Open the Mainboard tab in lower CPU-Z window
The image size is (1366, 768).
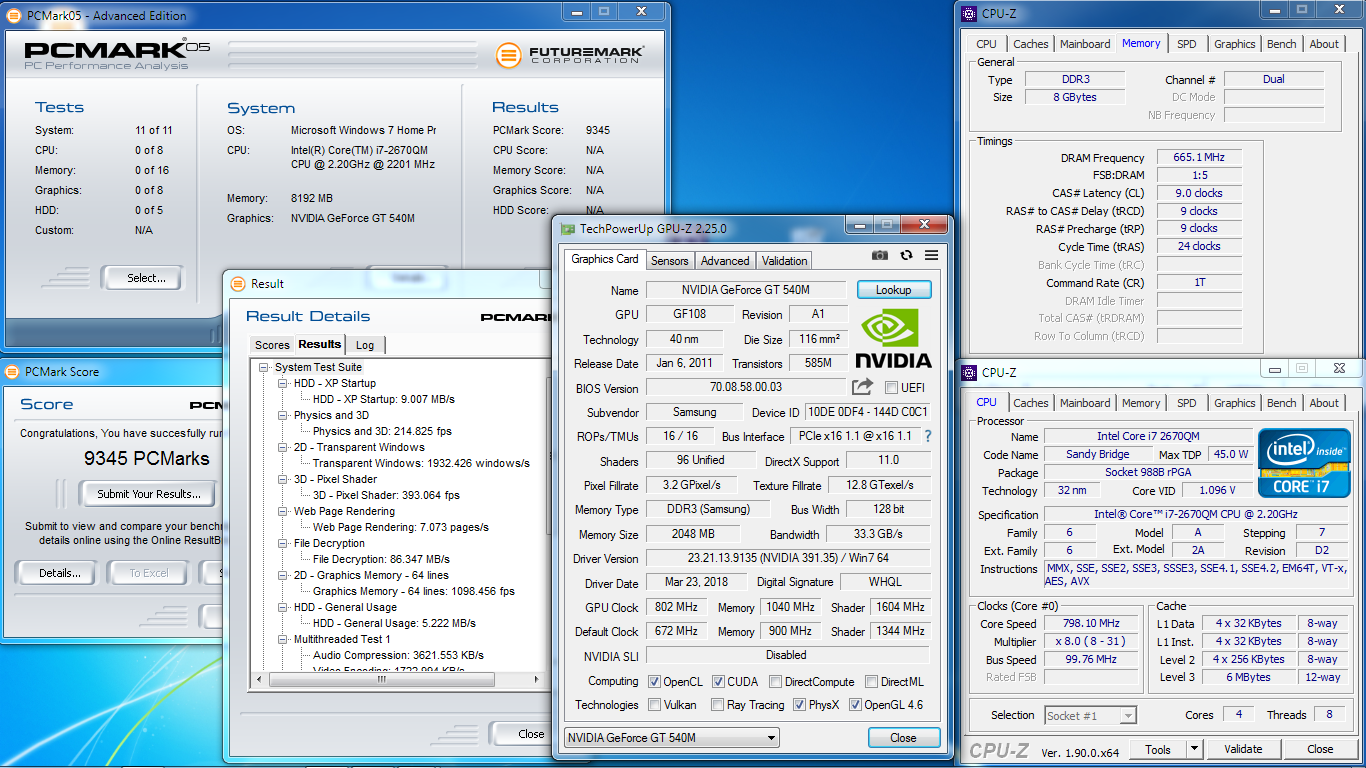click(x=1085, y=403)
